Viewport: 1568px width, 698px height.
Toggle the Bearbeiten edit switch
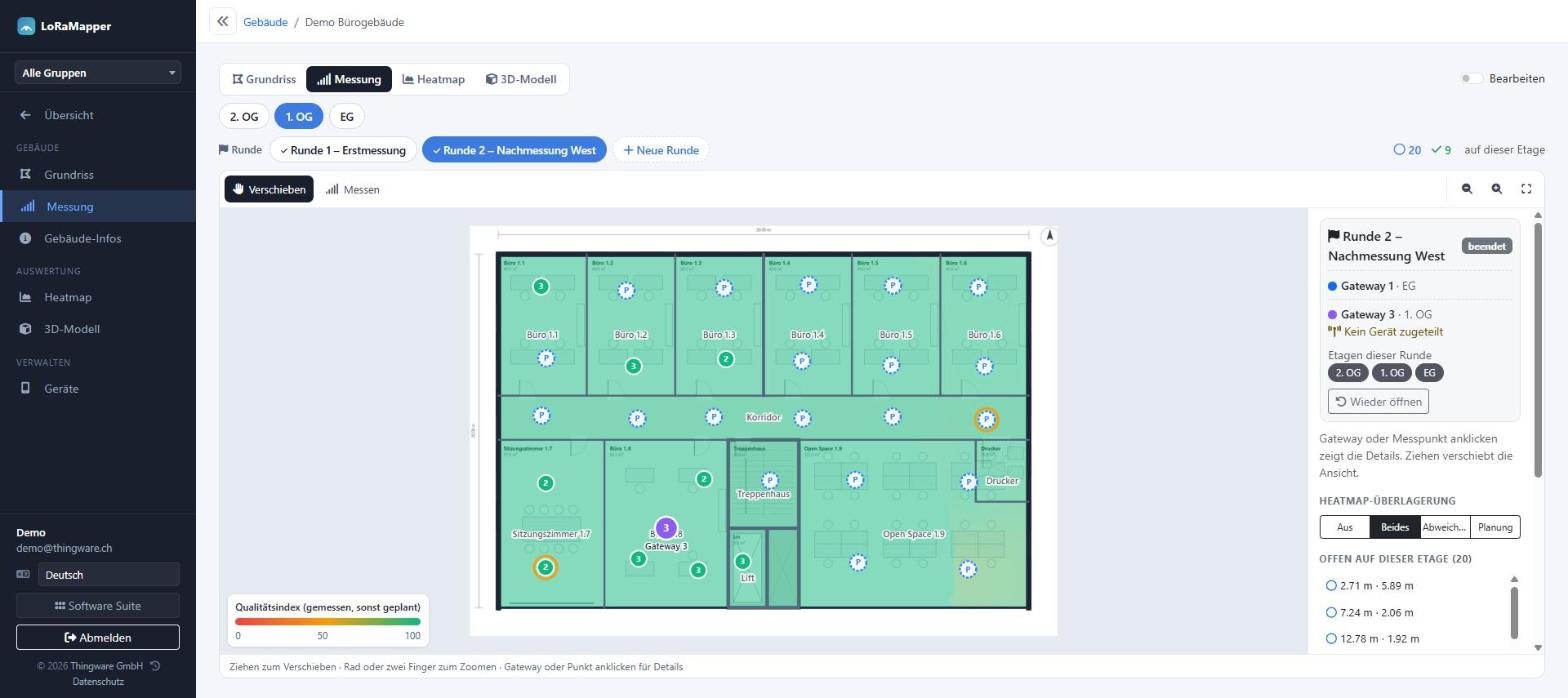click(1471, 79)
